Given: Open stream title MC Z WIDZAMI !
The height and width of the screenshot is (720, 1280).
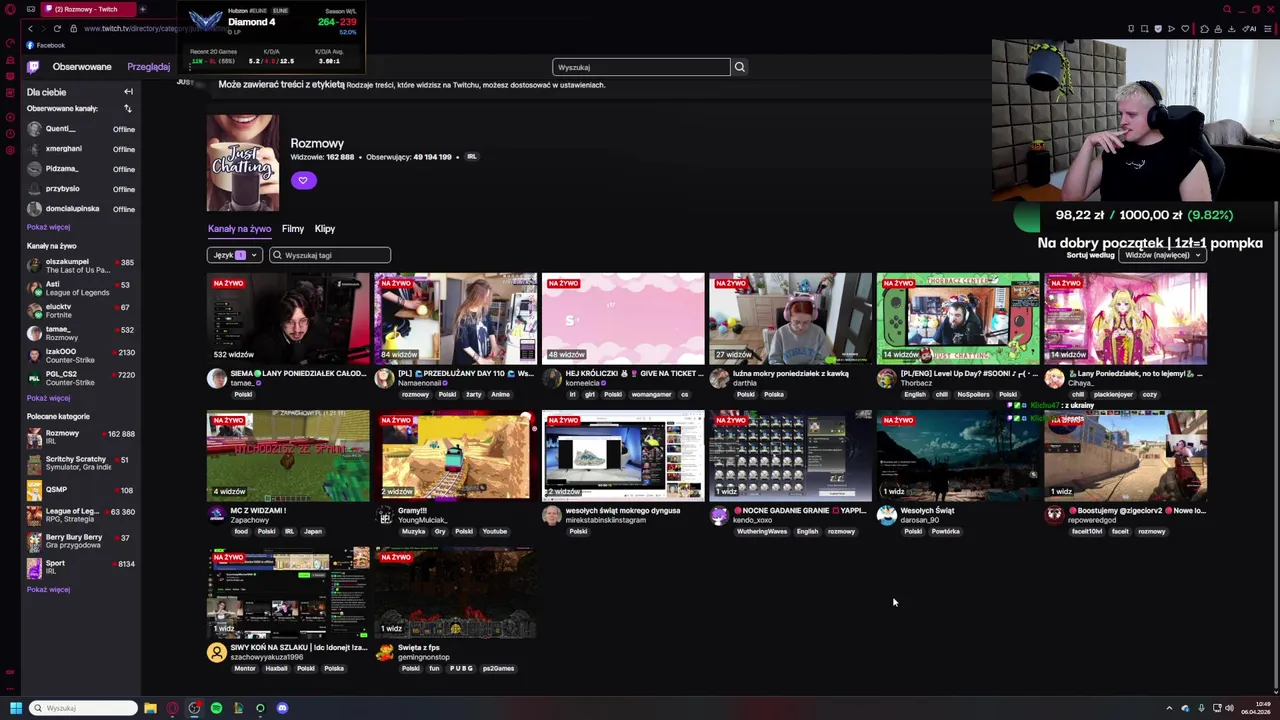Looking at the screenshot, I should coord(258,511).
